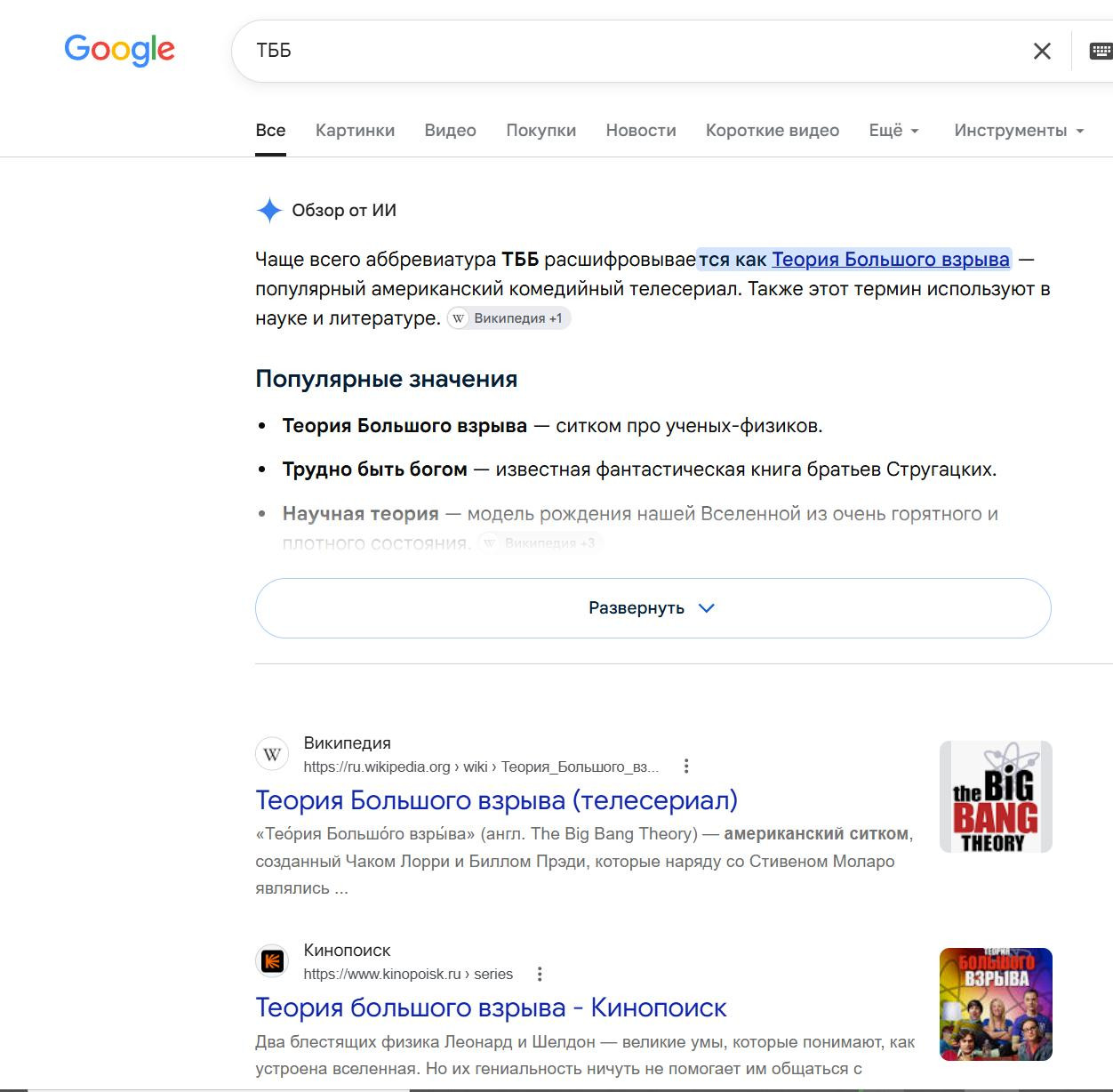The height and width of the screenshot is (1092, 1113).
Task: Clear the search query with the X icon
Action: point(1042,51)
